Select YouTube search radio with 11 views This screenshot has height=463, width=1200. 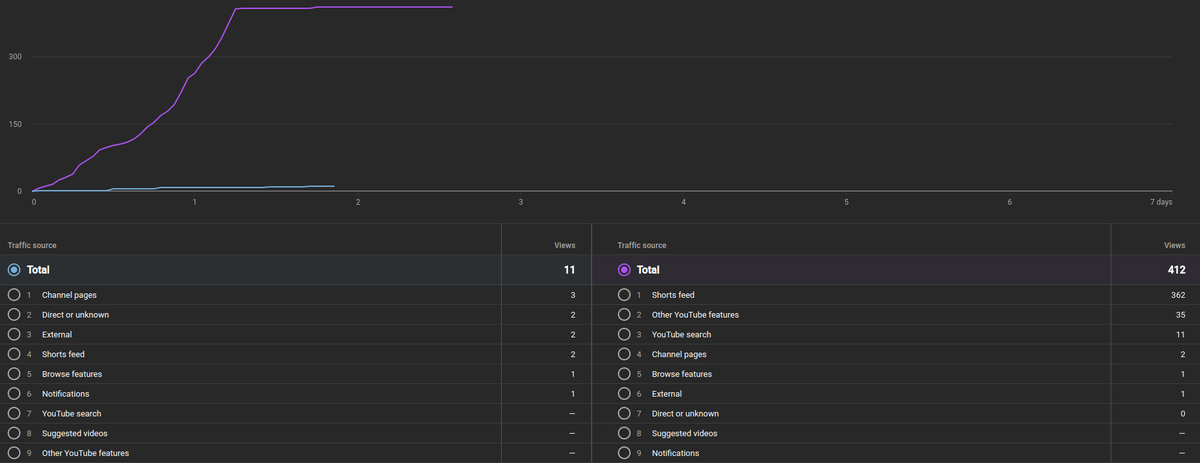(x=624, y=334)
